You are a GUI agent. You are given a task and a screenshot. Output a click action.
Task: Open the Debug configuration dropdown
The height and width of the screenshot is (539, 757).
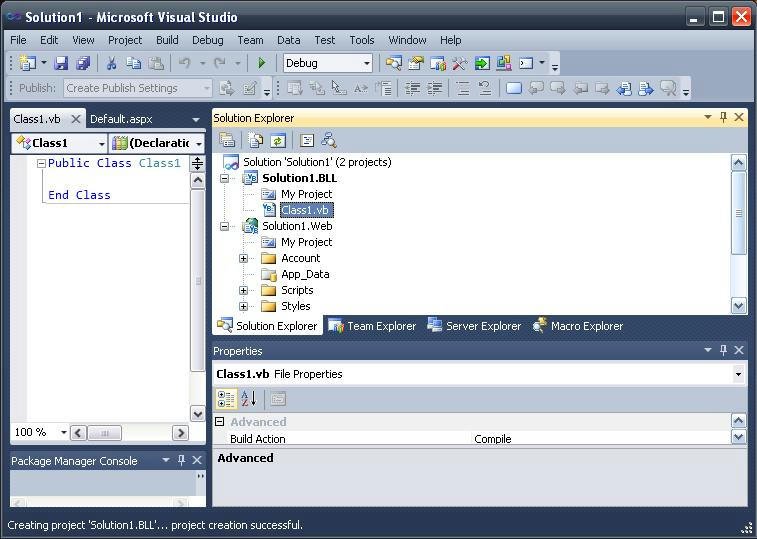pyautogui.click(x=366, y=63)
